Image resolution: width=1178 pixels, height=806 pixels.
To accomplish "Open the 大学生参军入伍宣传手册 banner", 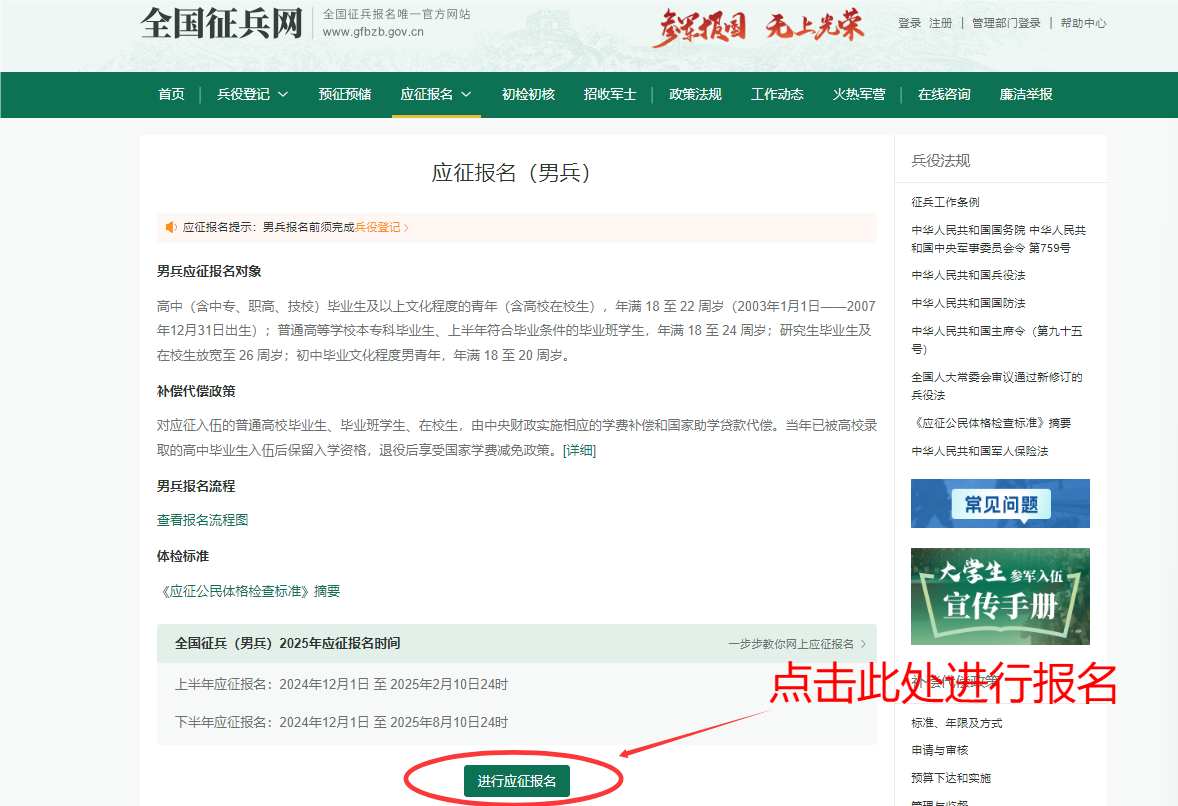I will coord(1000,596).
